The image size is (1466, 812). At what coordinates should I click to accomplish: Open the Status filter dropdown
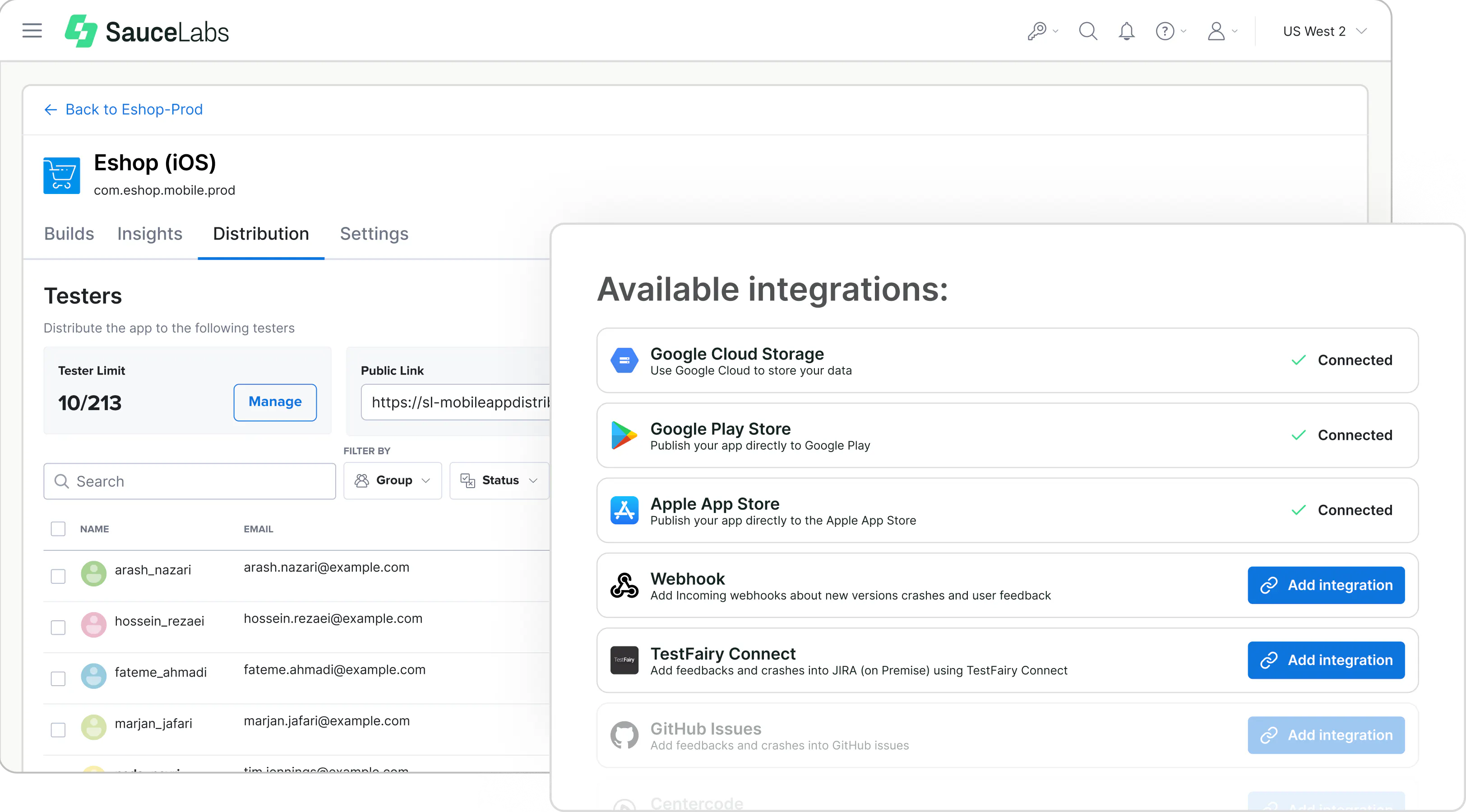[499, 481]
